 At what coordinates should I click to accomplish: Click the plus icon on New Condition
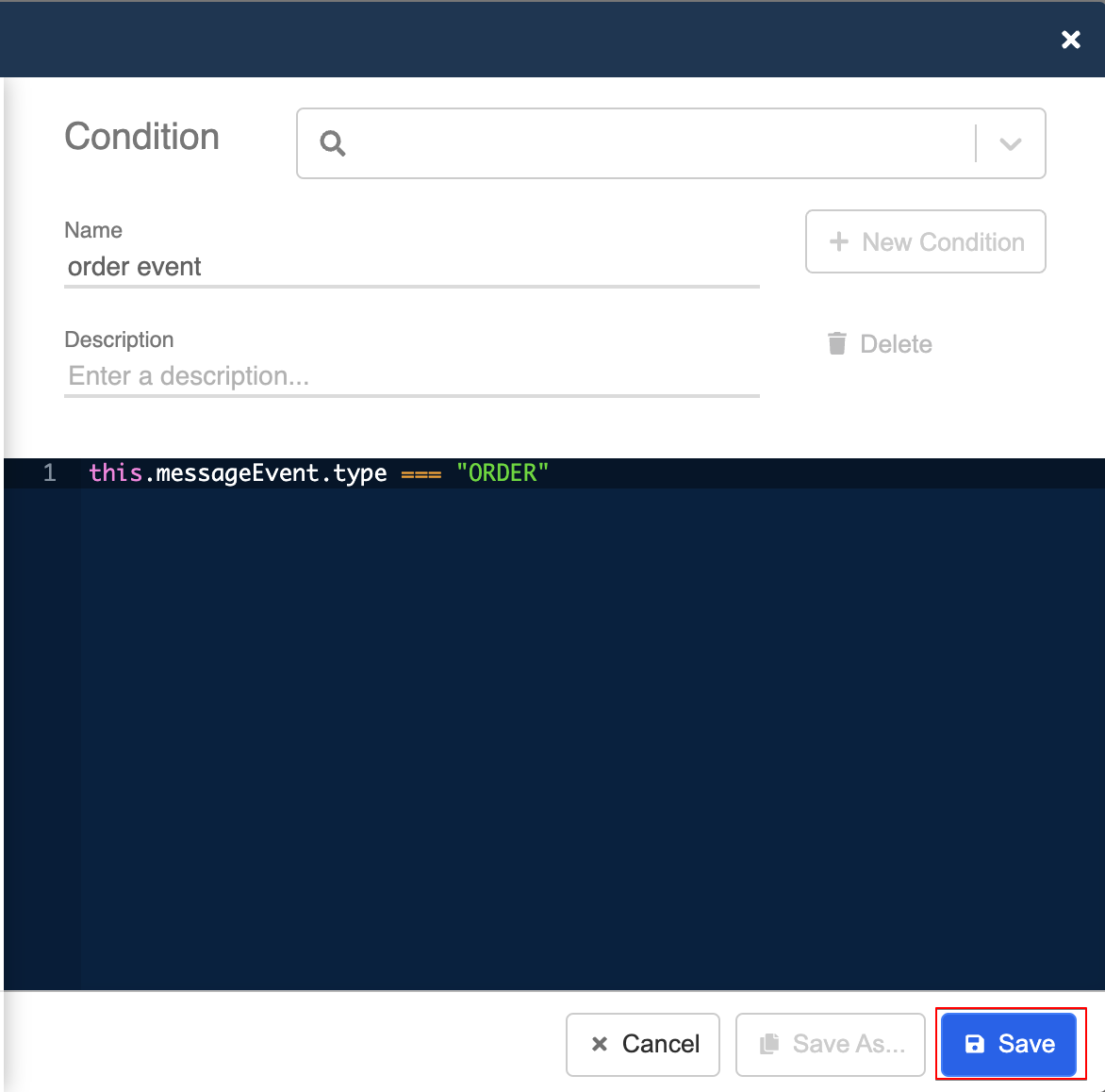coord(838,241)
